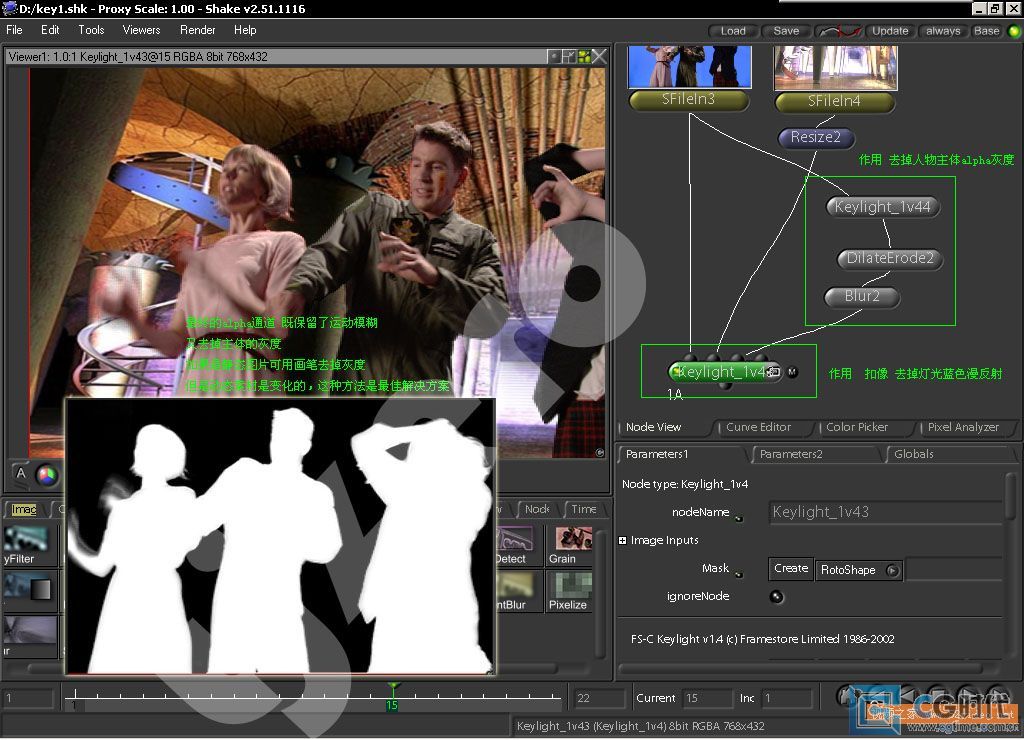
Task: Click the RGB color channel ball under viewer
Action: pyautogui.click(x=46, y=475)
